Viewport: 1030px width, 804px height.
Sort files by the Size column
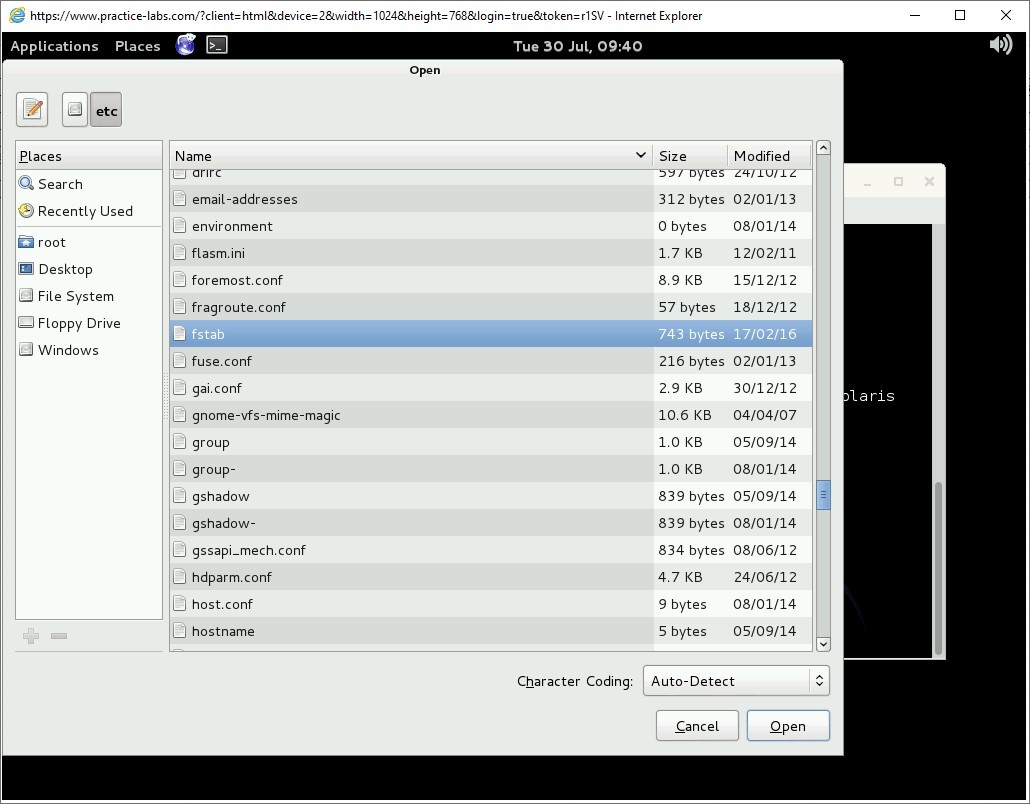pos(688,156)
